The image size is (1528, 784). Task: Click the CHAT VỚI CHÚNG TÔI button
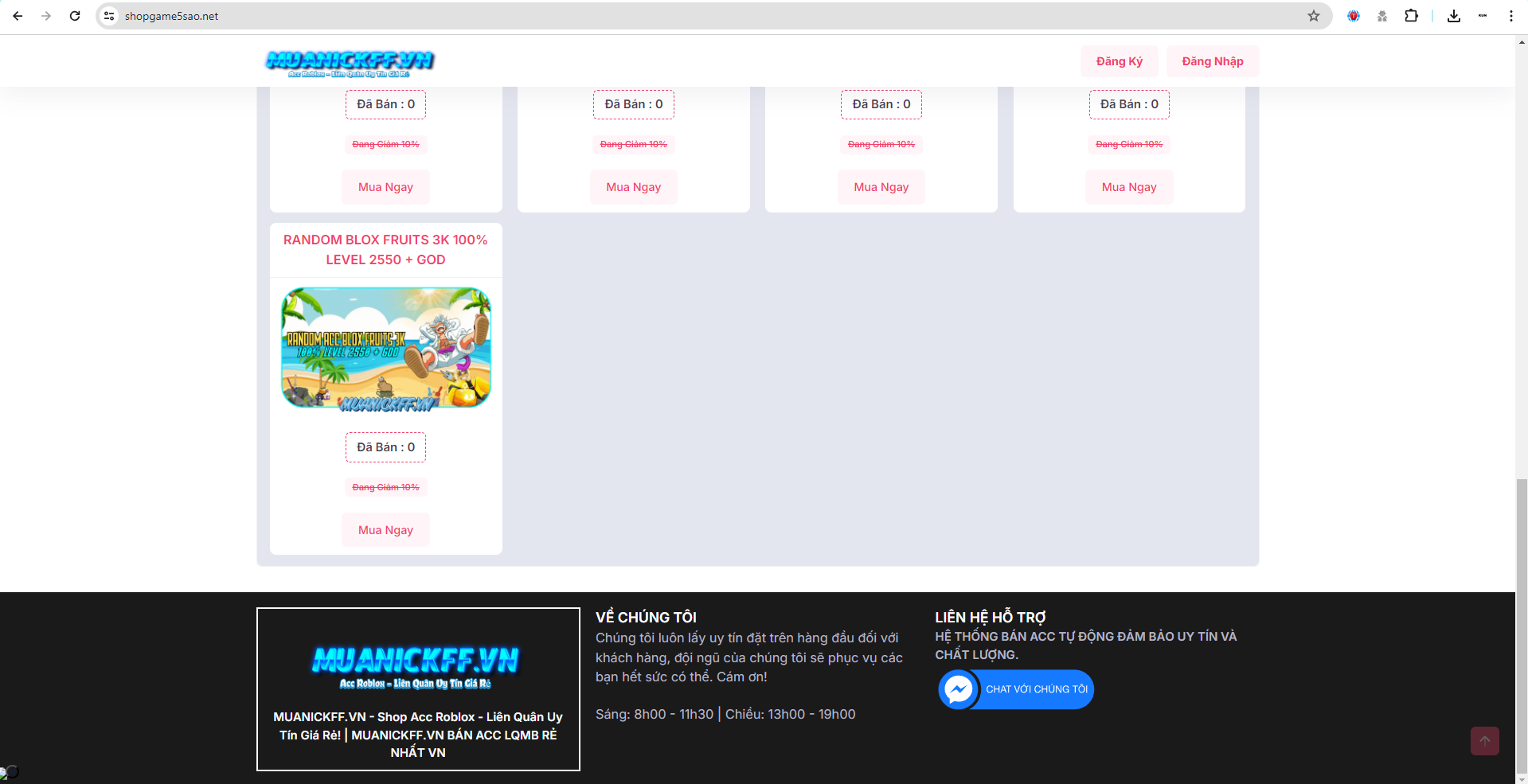pos(1036,689)
